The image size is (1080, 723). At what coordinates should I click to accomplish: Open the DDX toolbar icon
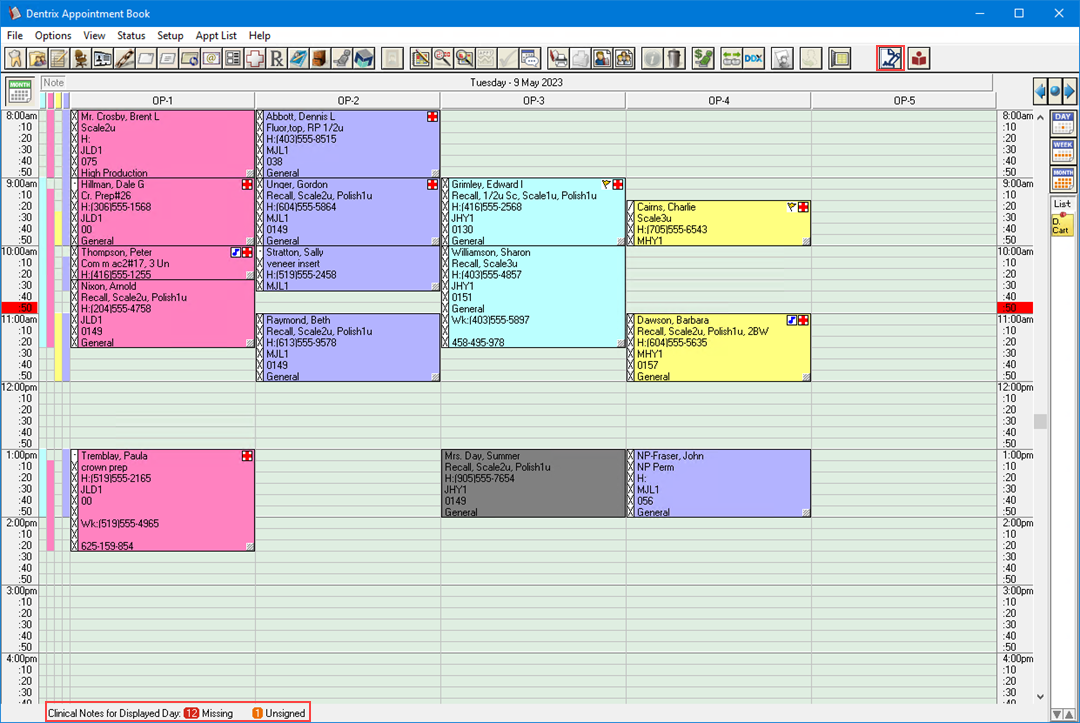753,58
